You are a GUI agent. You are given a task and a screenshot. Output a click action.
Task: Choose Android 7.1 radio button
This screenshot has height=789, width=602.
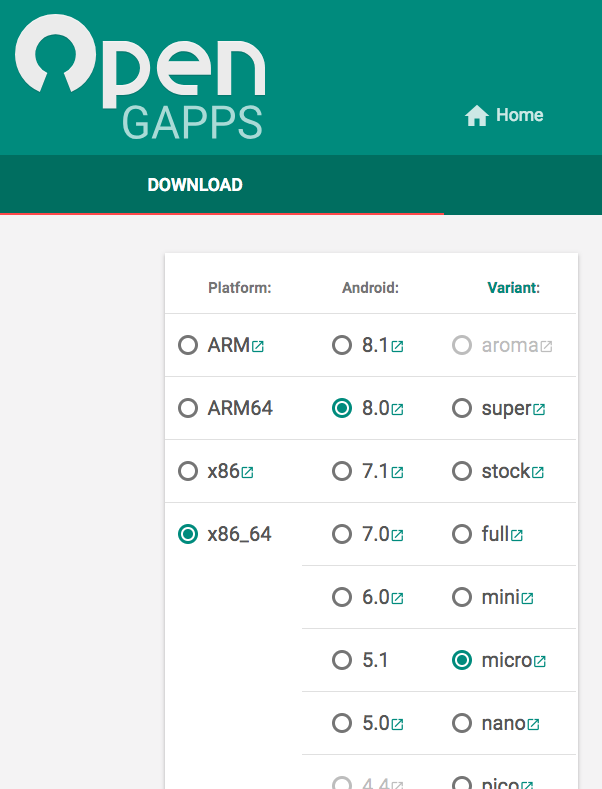click(342, 471)
